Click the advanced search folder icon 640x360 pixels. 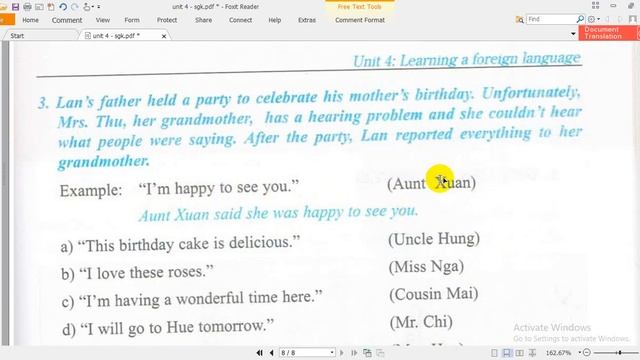point(519,20)
